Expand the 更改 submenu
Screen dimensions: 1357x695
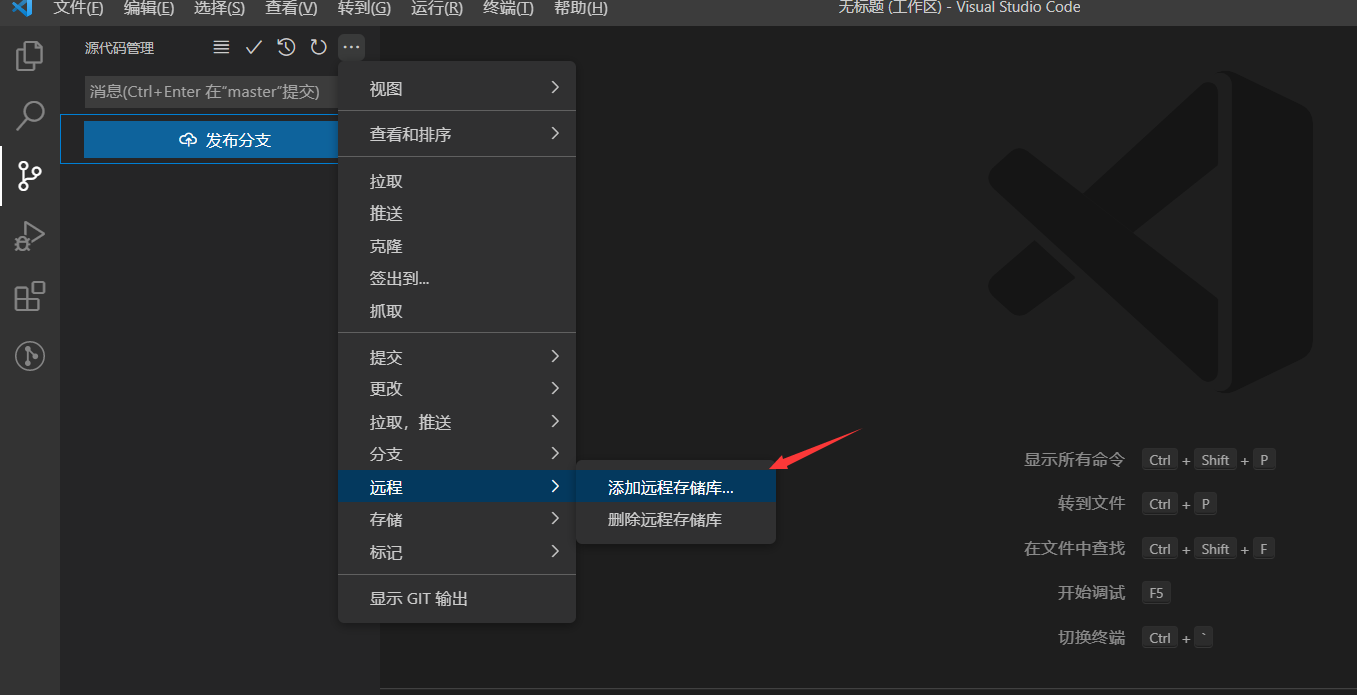click(457, 389)
